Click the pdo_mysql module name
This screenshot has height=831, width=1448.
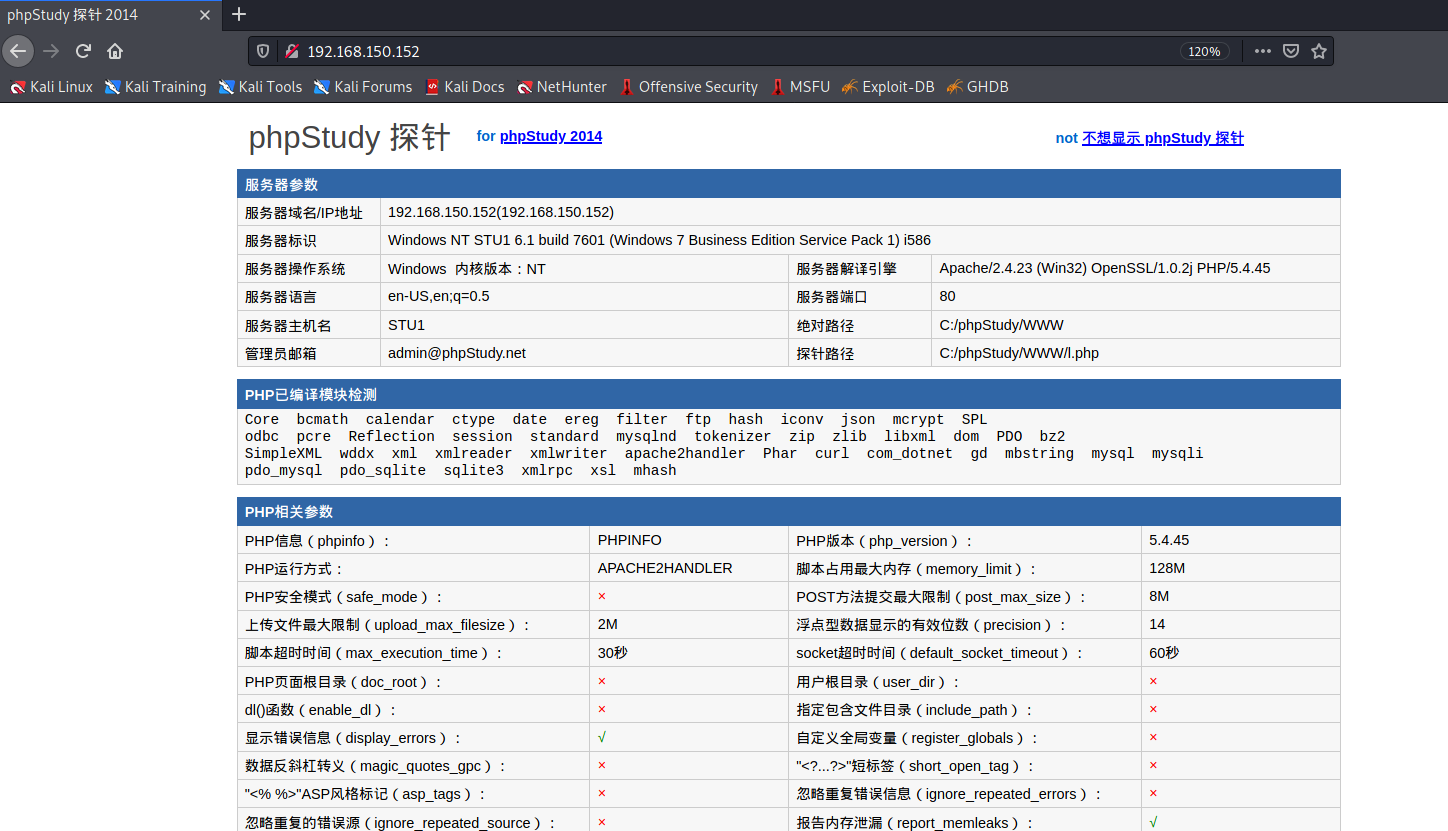[284, 470]
